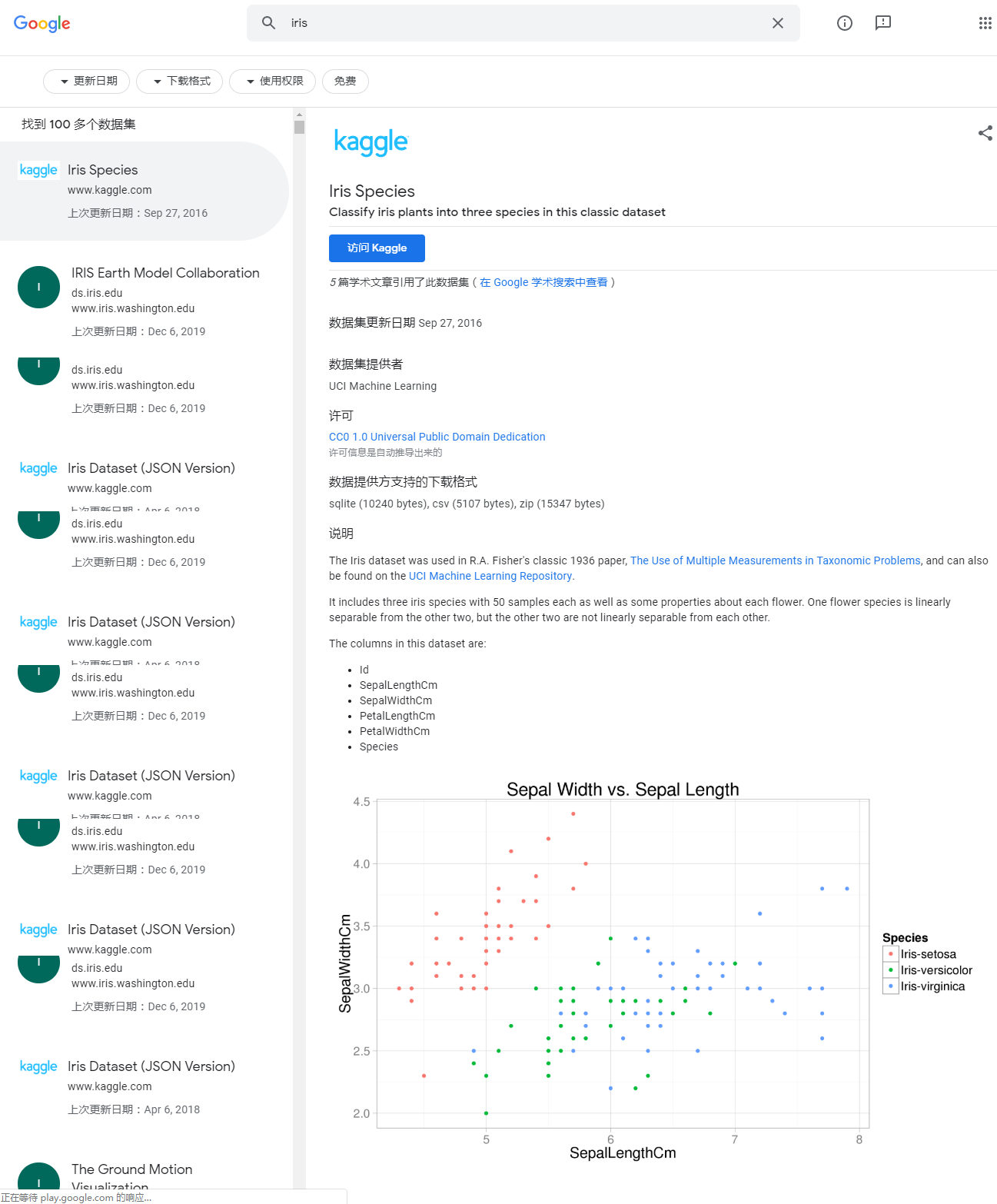
Task: Click the IRIS Earth Model Collaboration avatar
Action: click(38, 287)
